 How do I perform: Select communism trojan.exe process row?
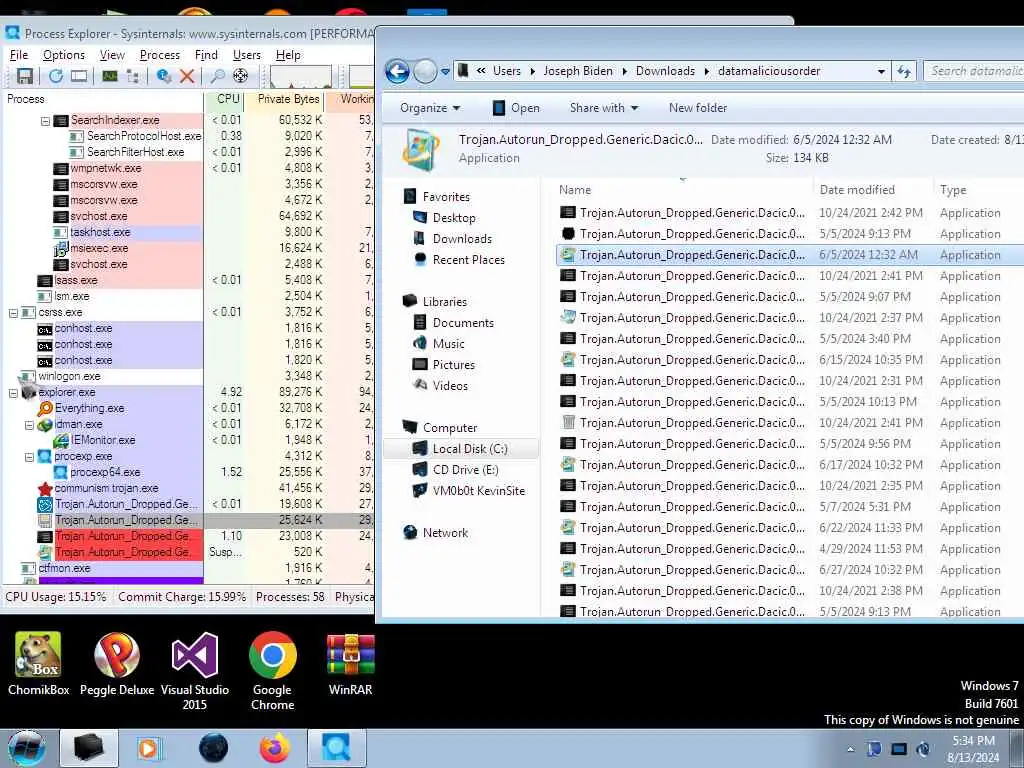pyautogui.click(x=106, y=488)
